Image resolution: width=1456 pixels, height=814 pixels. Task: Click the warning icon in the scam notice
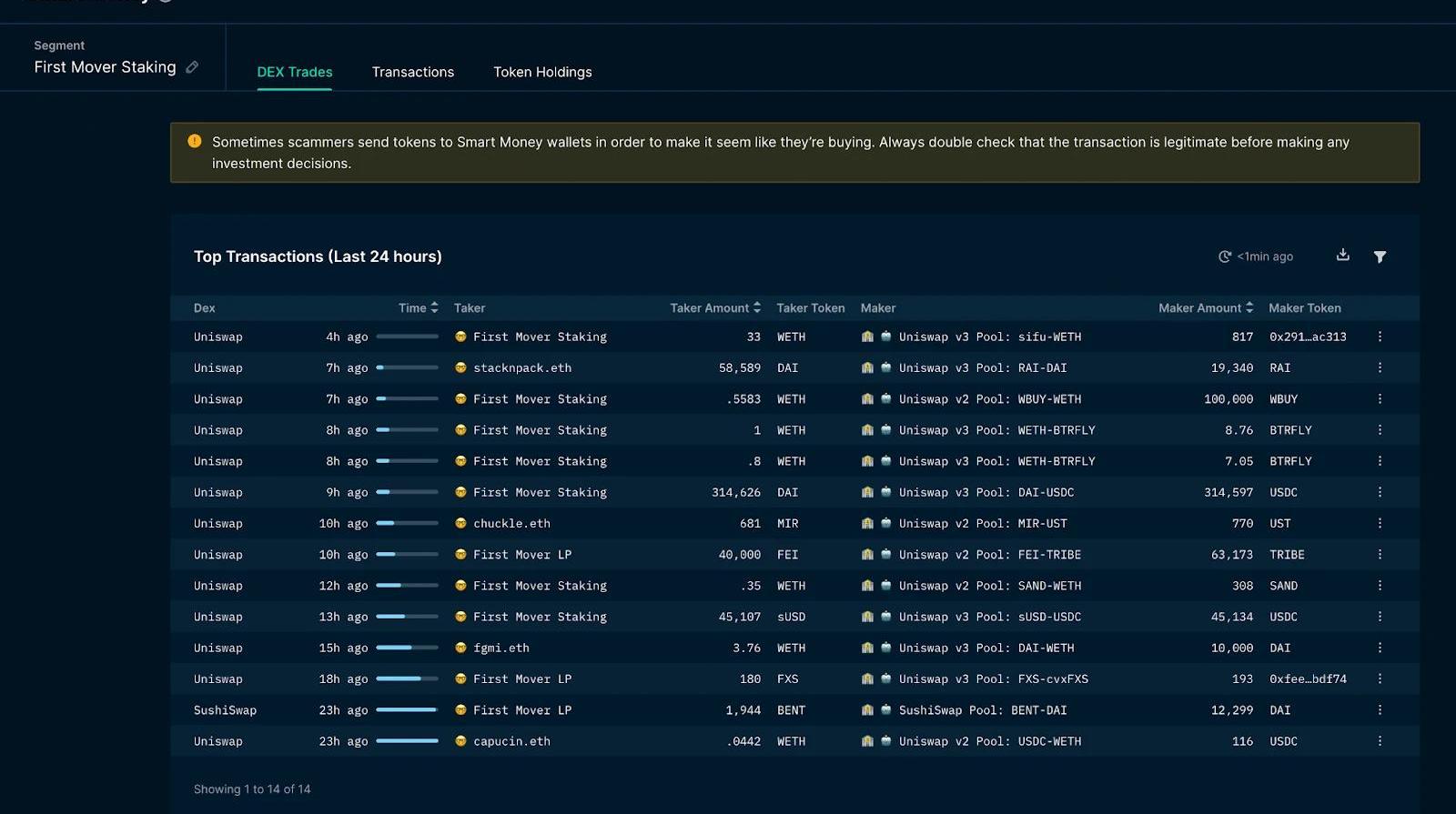[195, 141]
